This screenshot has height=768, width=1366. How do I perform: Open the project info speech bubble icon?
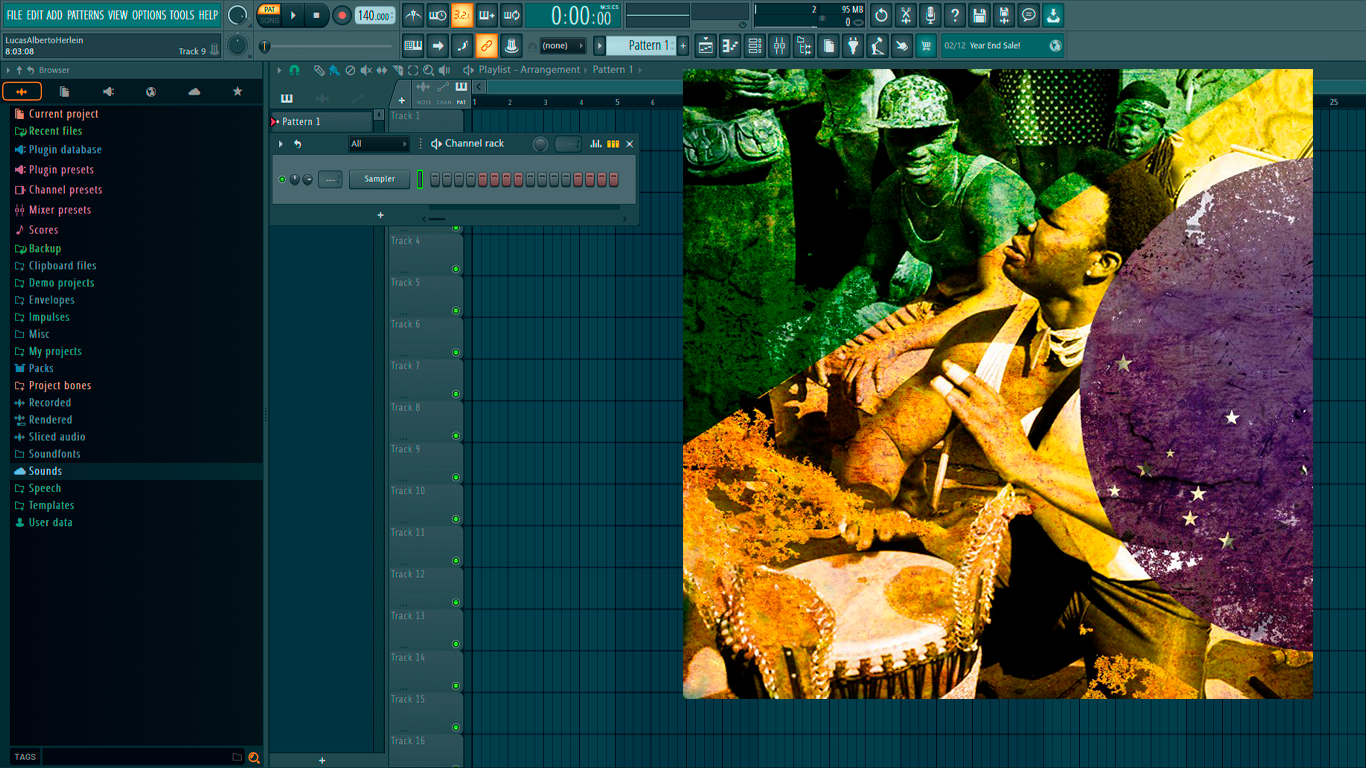pos(1028,15)
